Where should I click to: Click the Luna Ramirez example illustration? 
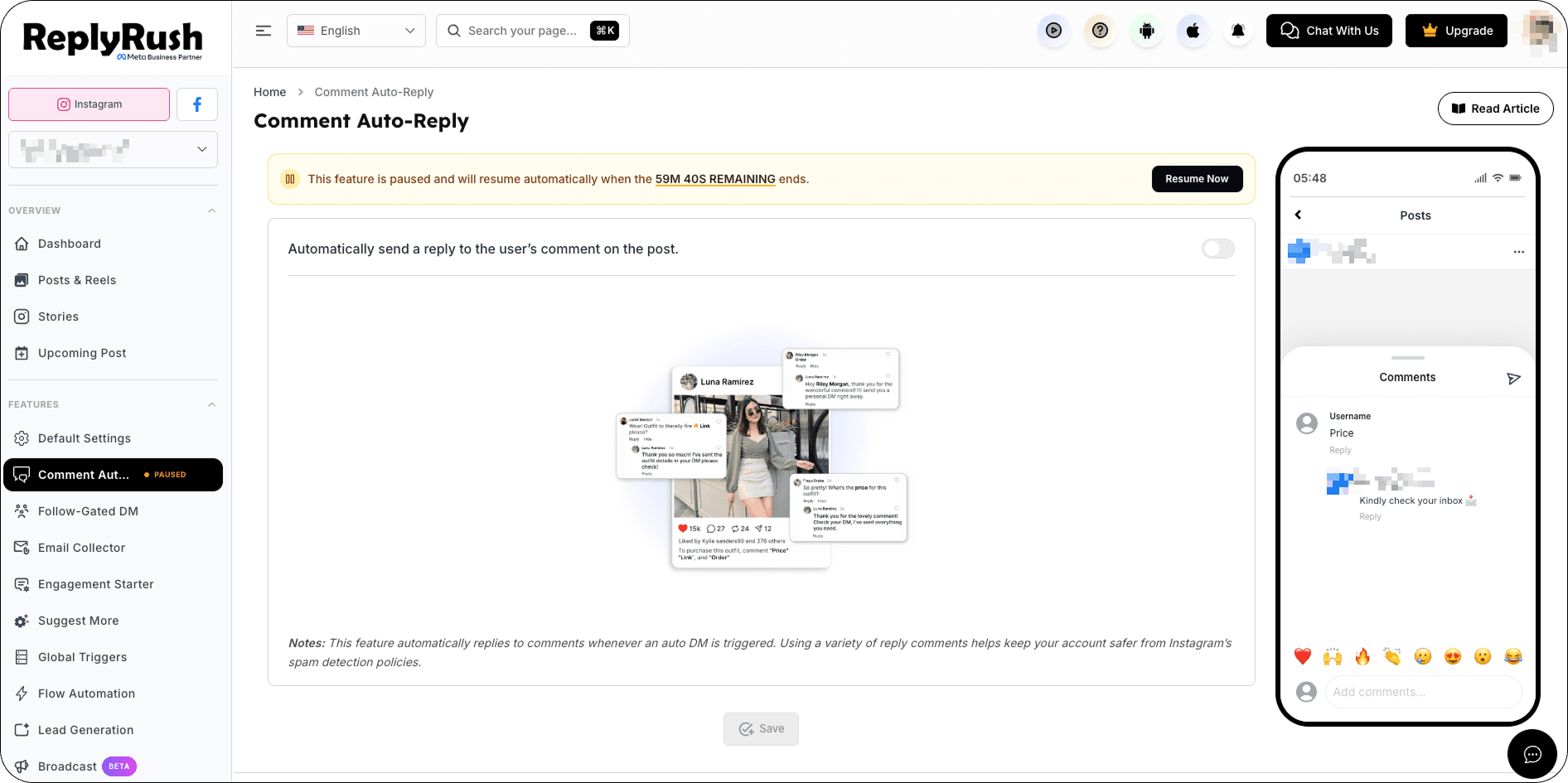tap(762, 458)
